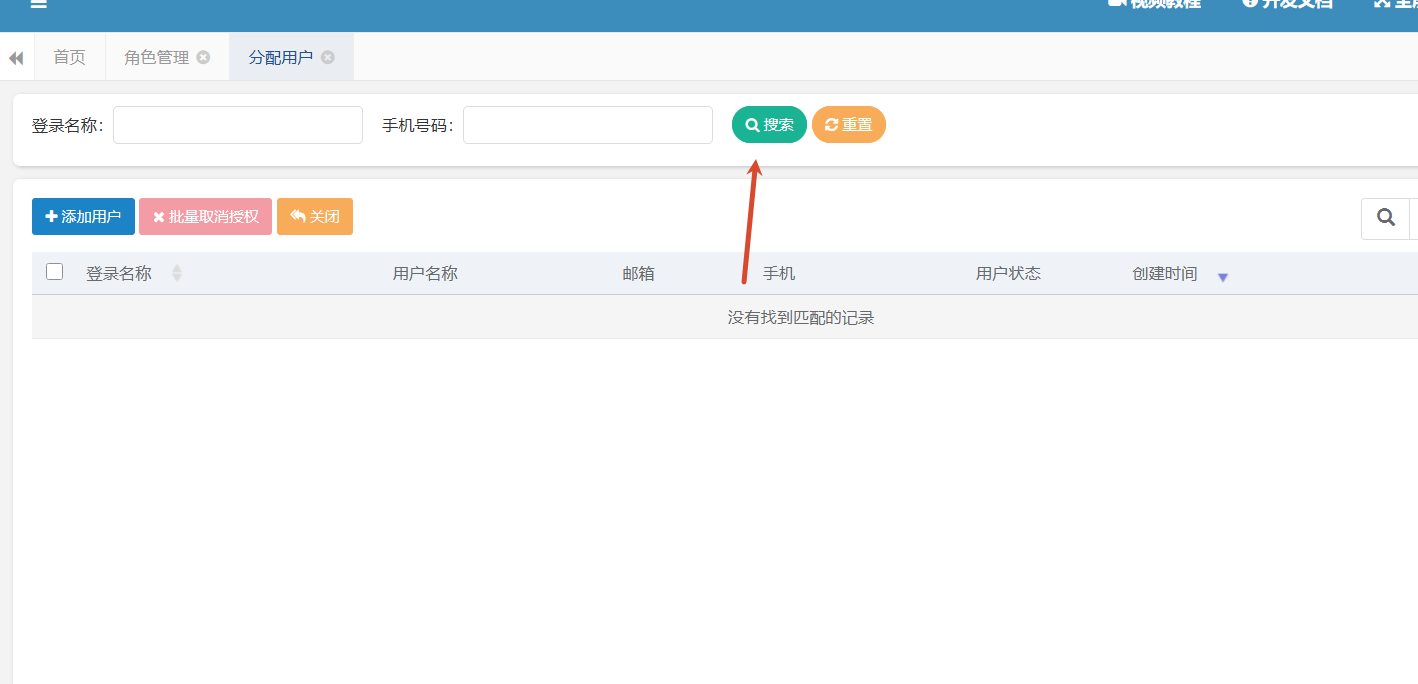Click the 没有找到匹配的记录 message row
The width and height of the screenshot is (1418, 684).
725,317
